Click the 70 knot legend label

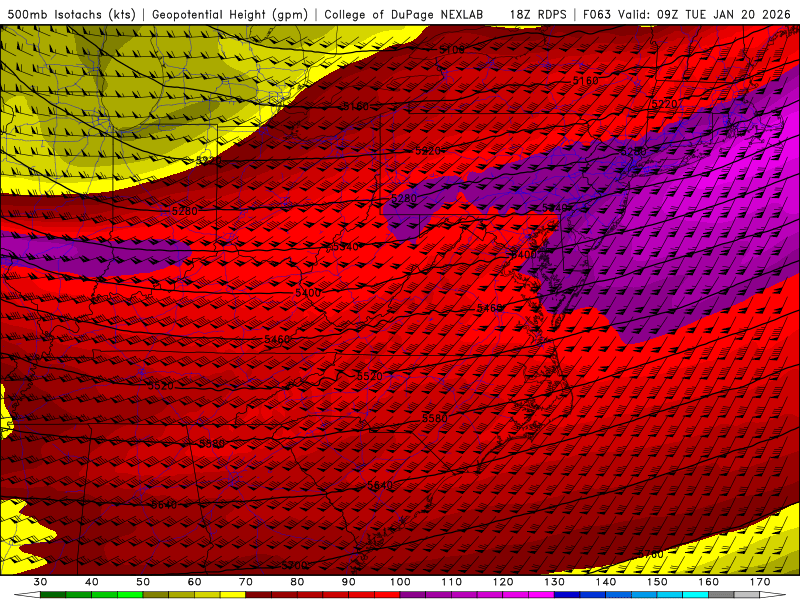coord(246,582)
